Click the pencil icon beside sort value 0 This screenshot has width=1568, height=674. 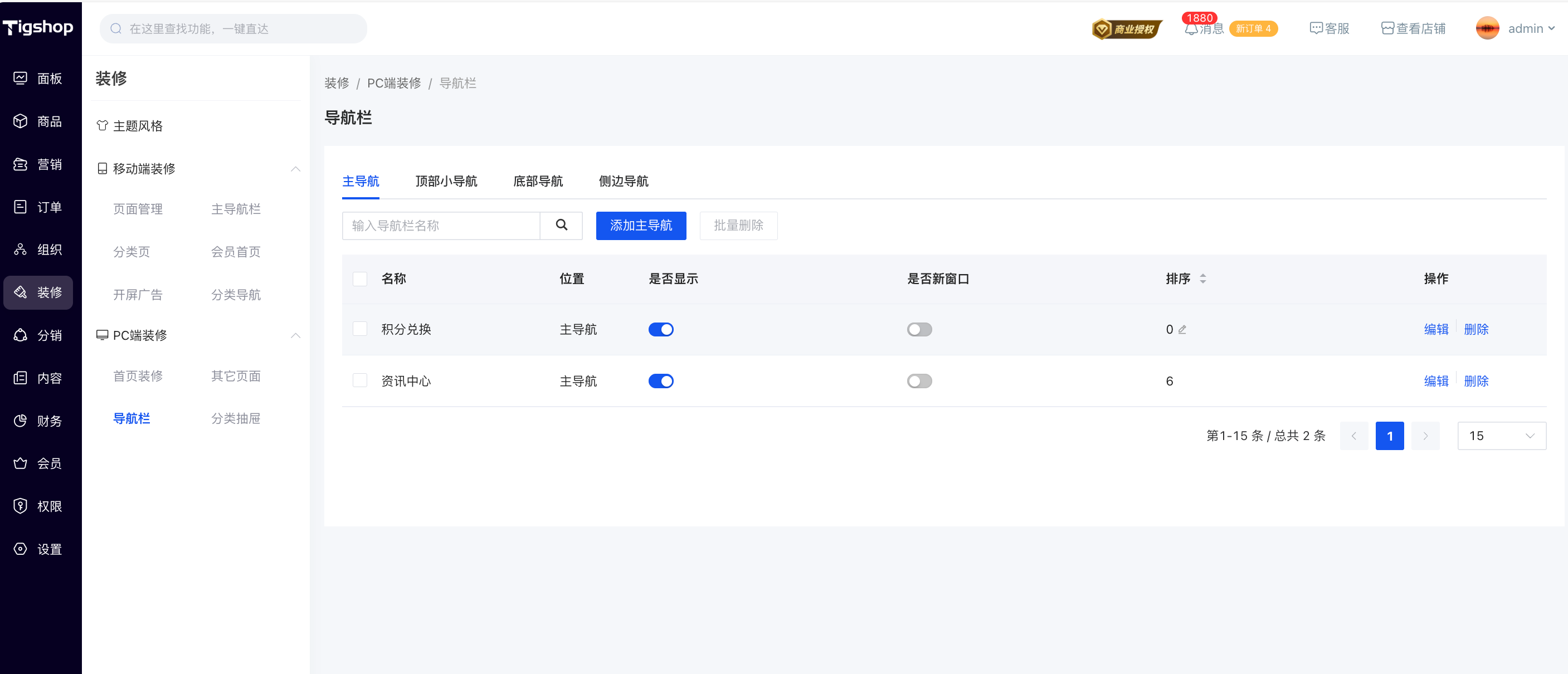tap(1182, 330)
